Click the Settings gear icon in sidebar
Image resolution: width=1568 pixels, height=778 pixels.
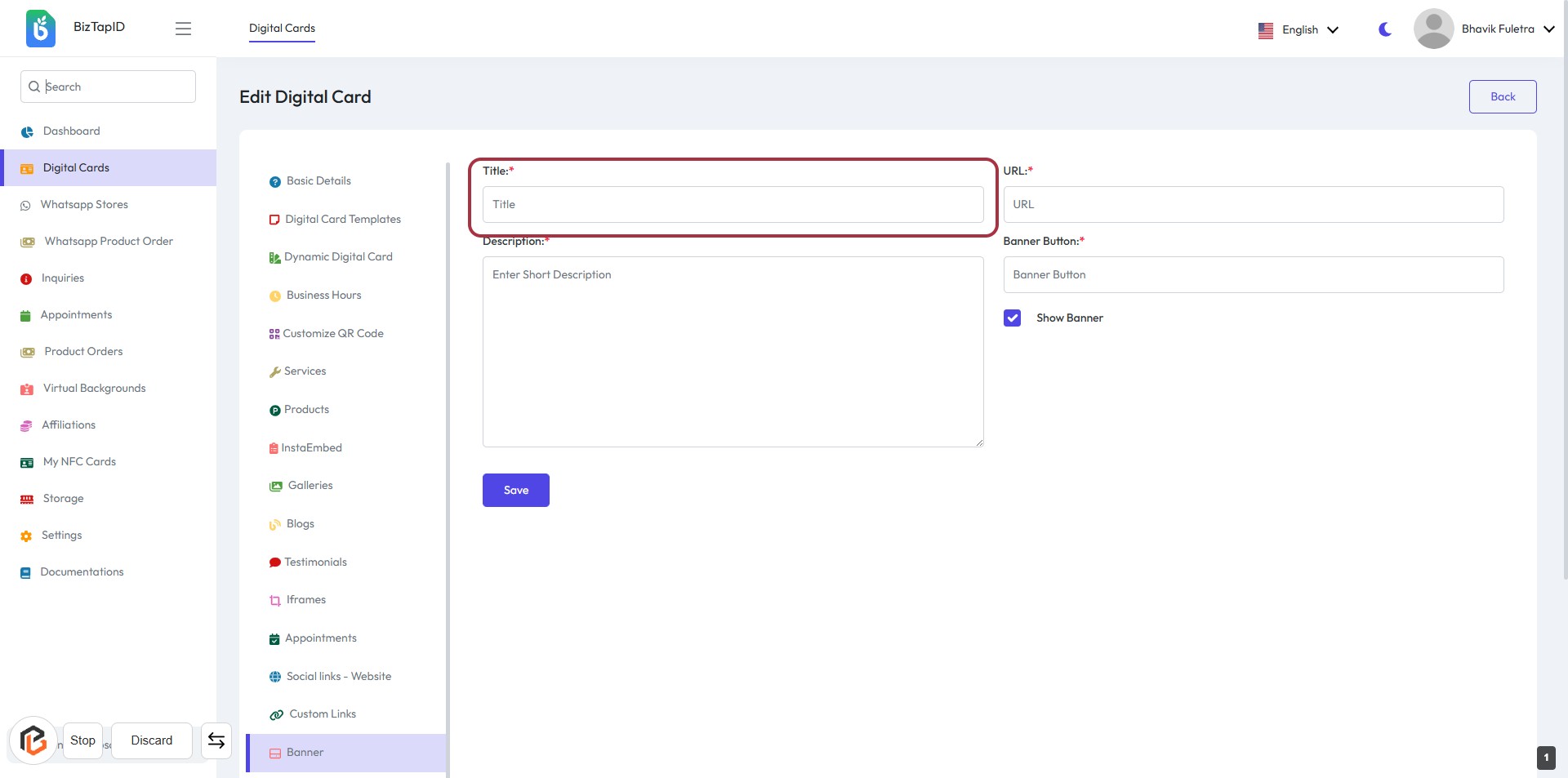[x=26, y=536]
